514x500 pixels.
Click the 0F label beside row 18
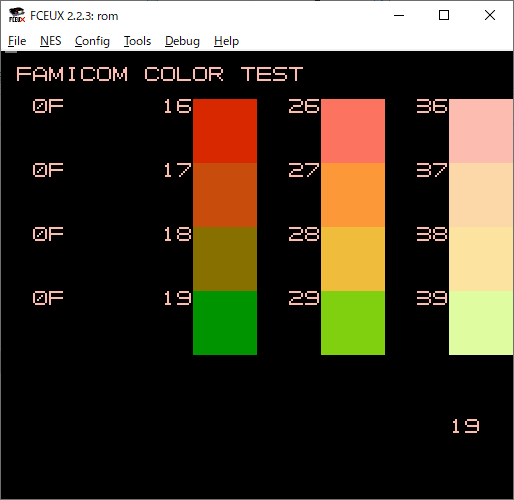[x=48, y=234]
